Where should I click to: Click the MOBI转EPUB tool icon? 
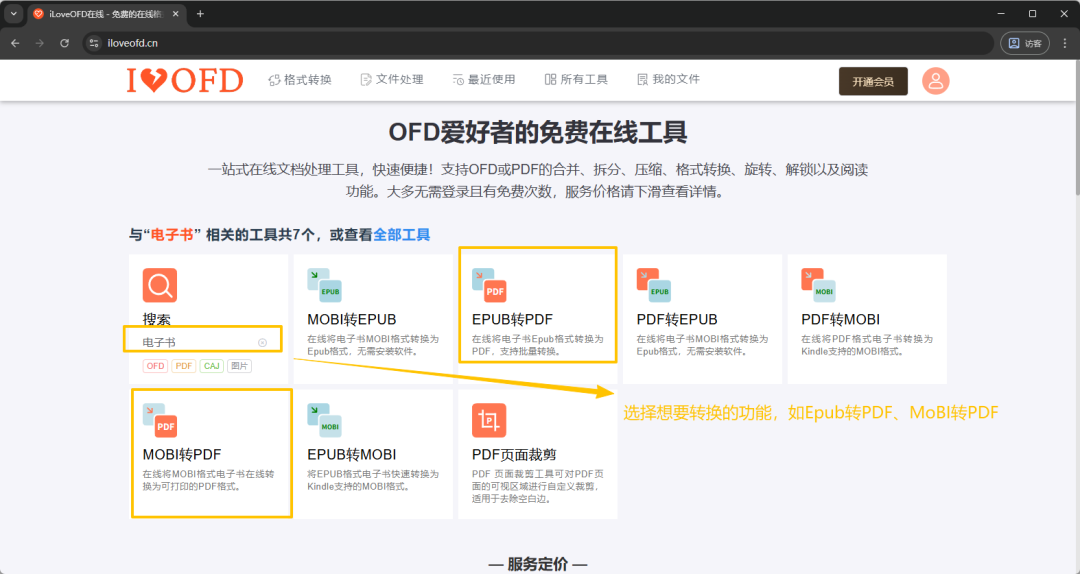pos(324,285)
